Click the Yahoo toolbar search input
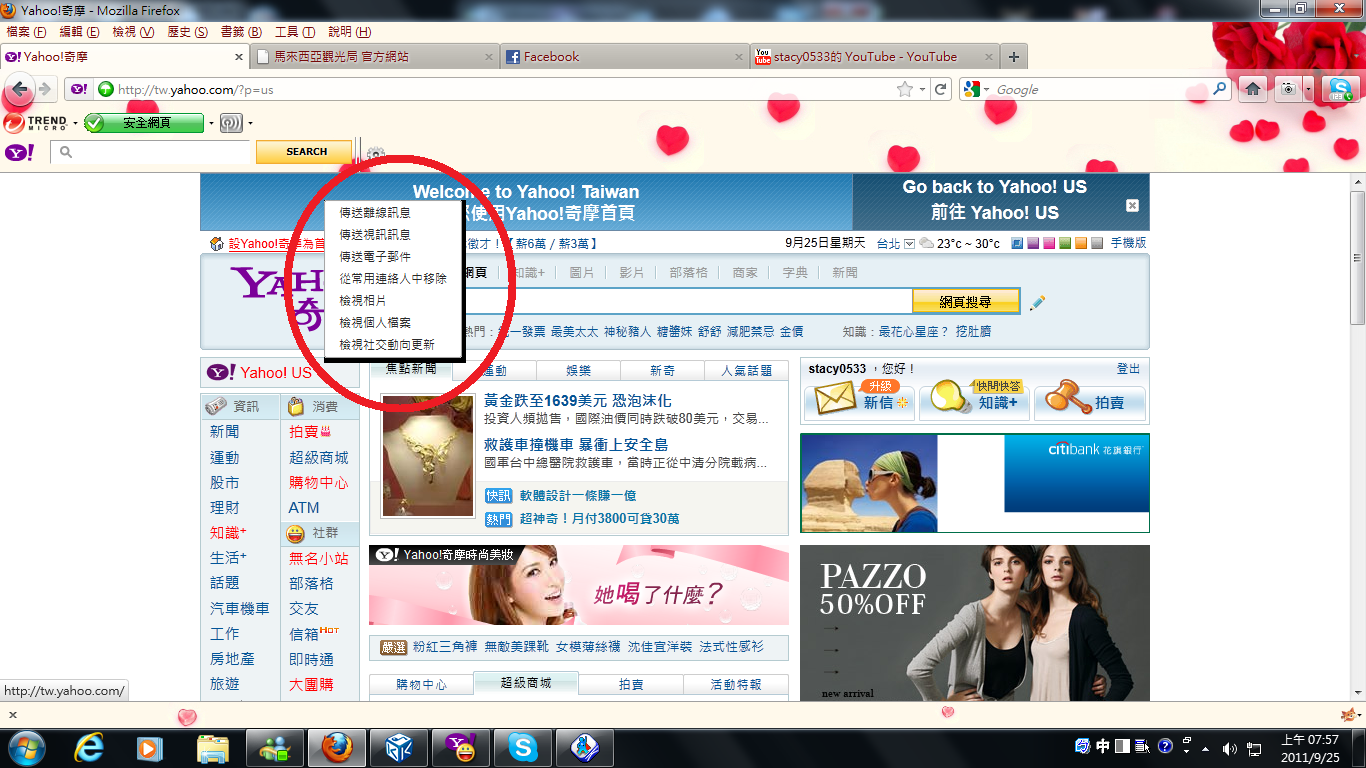Image resolution: width=1366 pixels, height=768 pixels. (150, 152)
